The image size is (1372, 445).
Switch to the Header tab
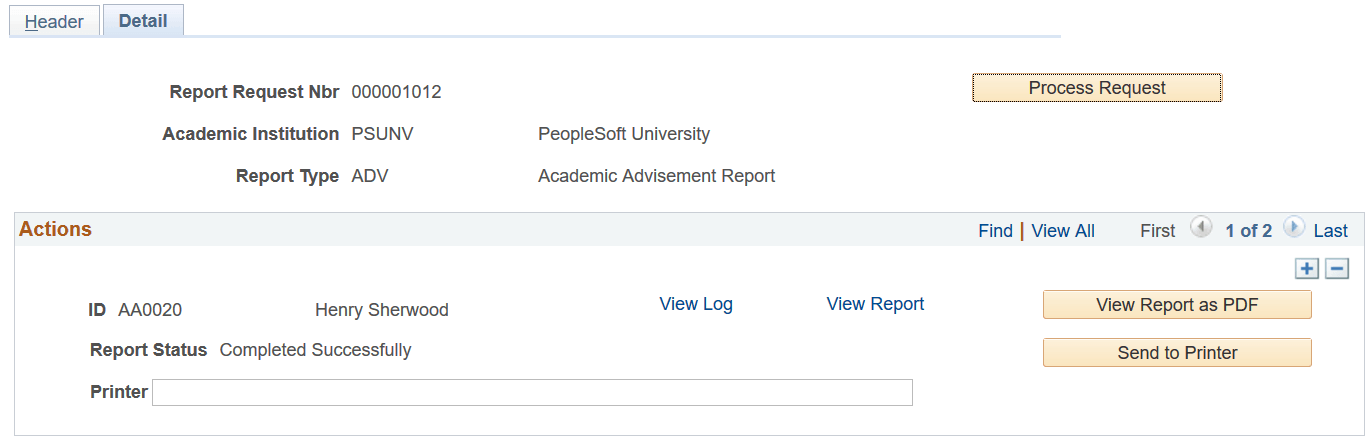55,22
